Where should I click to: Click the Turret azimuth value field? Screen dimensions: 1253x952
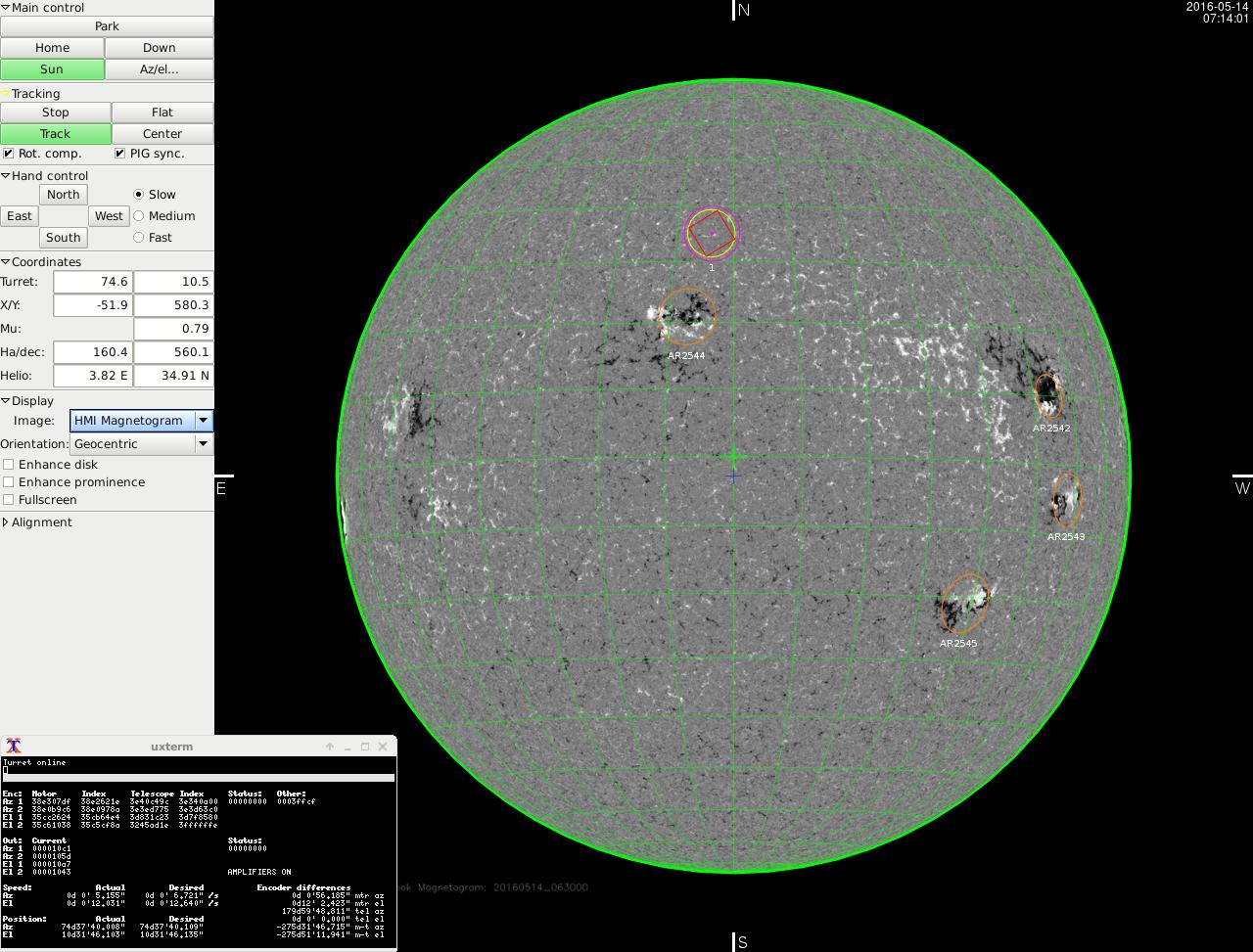93,282
